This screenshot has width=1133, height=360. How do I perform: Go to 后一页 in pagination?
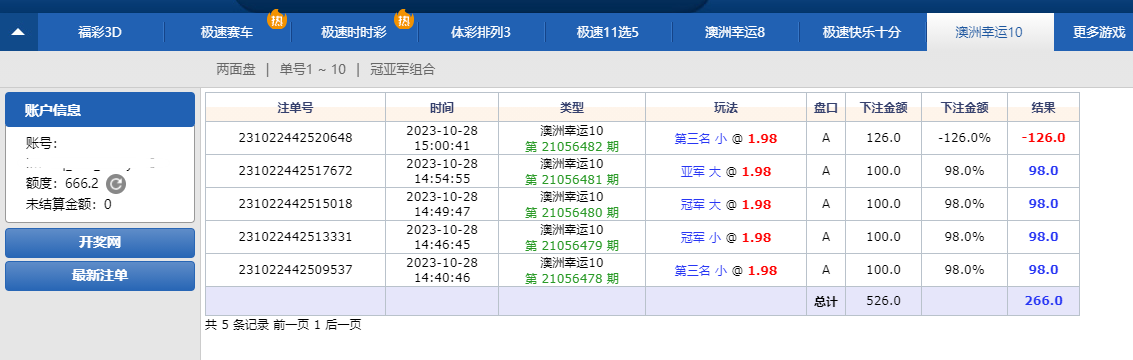tap(344, 325)
